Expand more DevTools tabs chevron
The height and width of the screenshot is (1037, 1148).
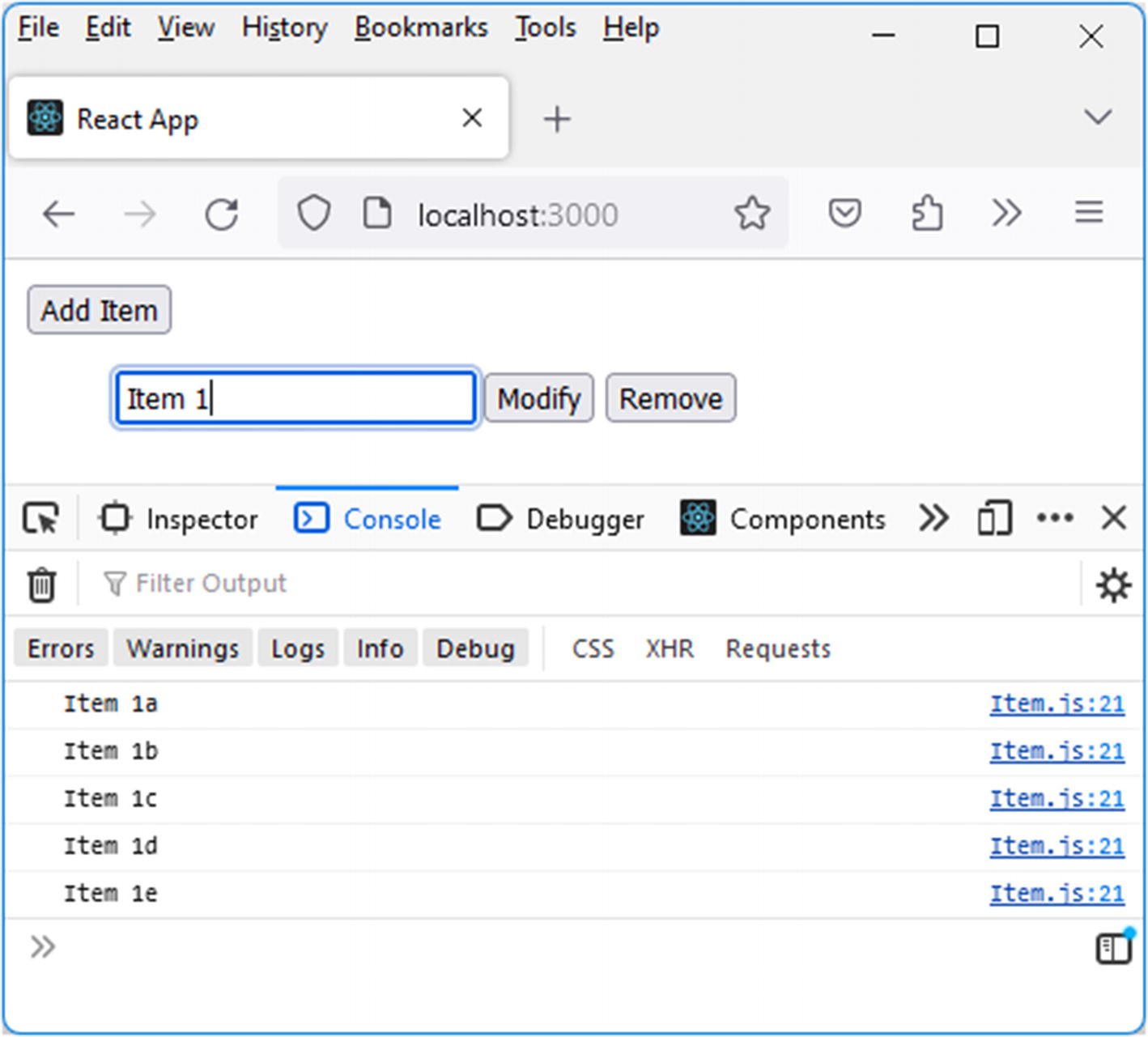(x=933, y=519)
